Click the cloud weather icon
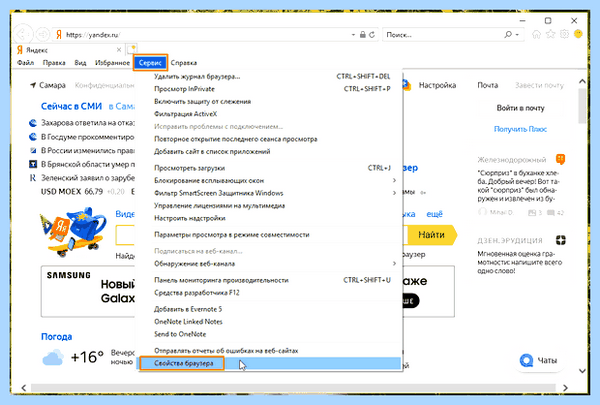 pos(53,357)
